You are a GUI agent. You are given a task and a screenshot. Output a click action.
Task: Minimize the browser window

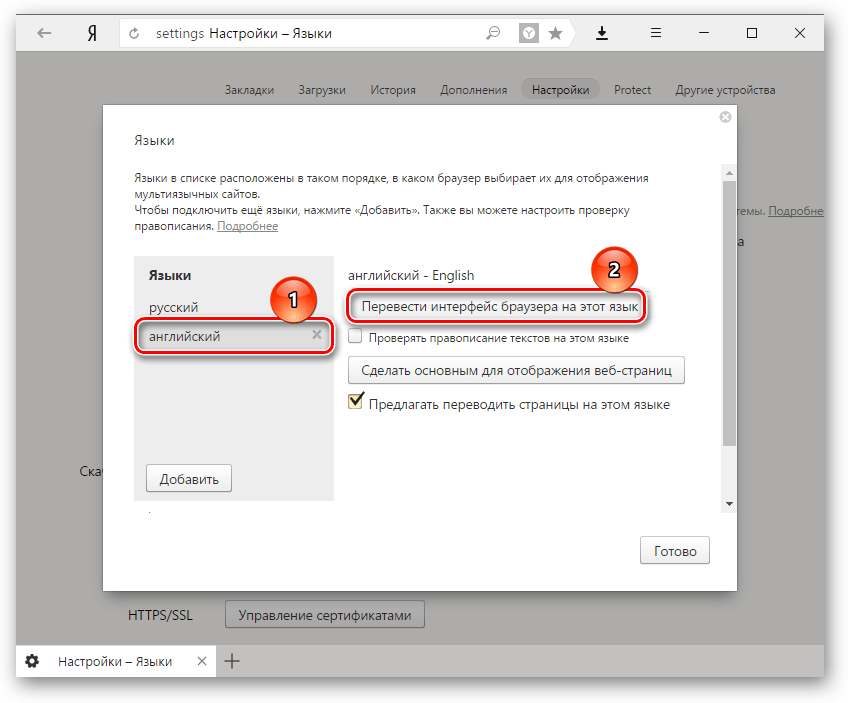point(704,33)
